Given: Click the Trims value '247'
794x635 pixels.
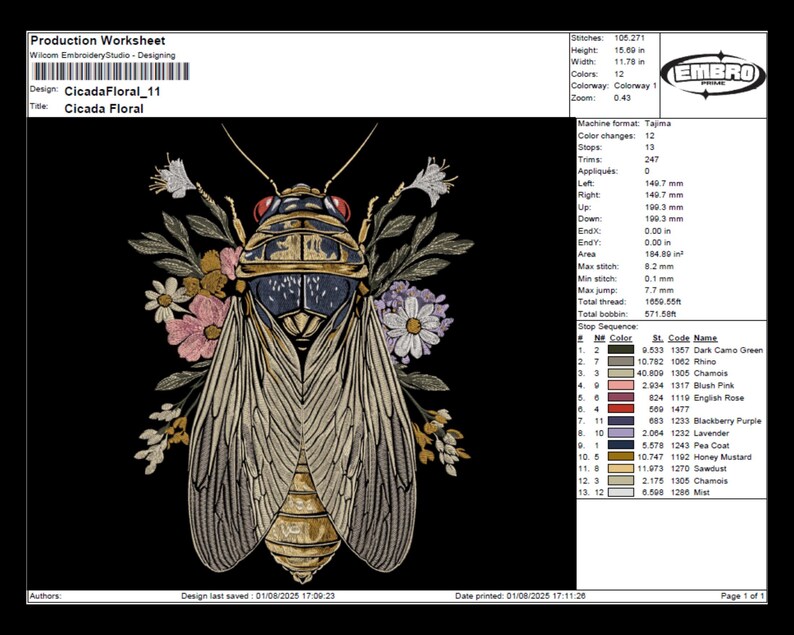Looking at the screenshot, I should [652, 159].
